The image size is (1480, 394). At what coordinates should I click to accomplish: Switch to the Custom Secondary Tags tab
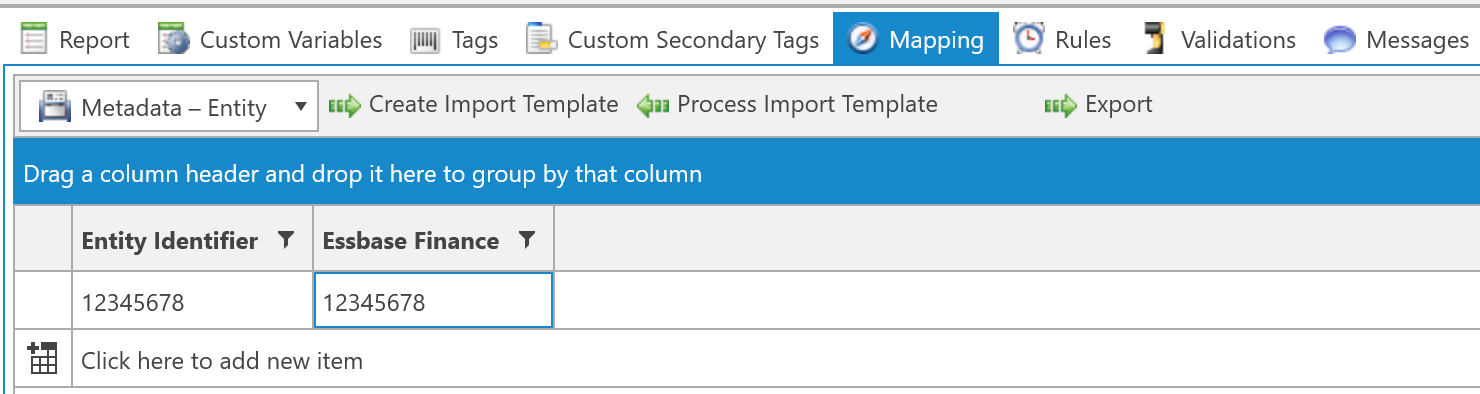pyautogui.click(x=673, y=40)
